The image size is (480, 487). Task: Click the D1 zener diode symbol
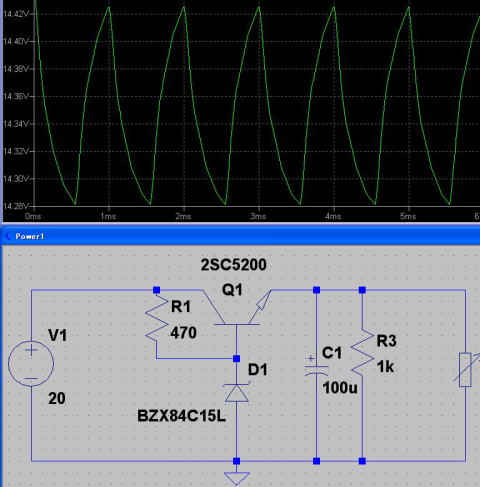click(237, 392)
